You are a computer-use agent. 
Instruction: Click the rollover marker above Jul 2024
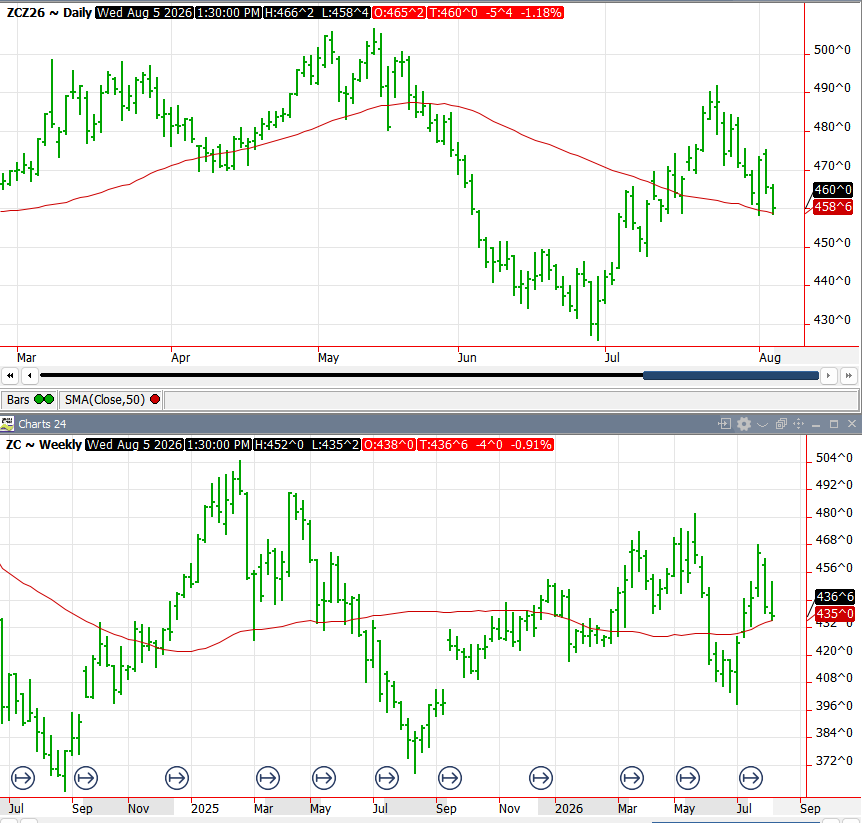click(23, 778)
